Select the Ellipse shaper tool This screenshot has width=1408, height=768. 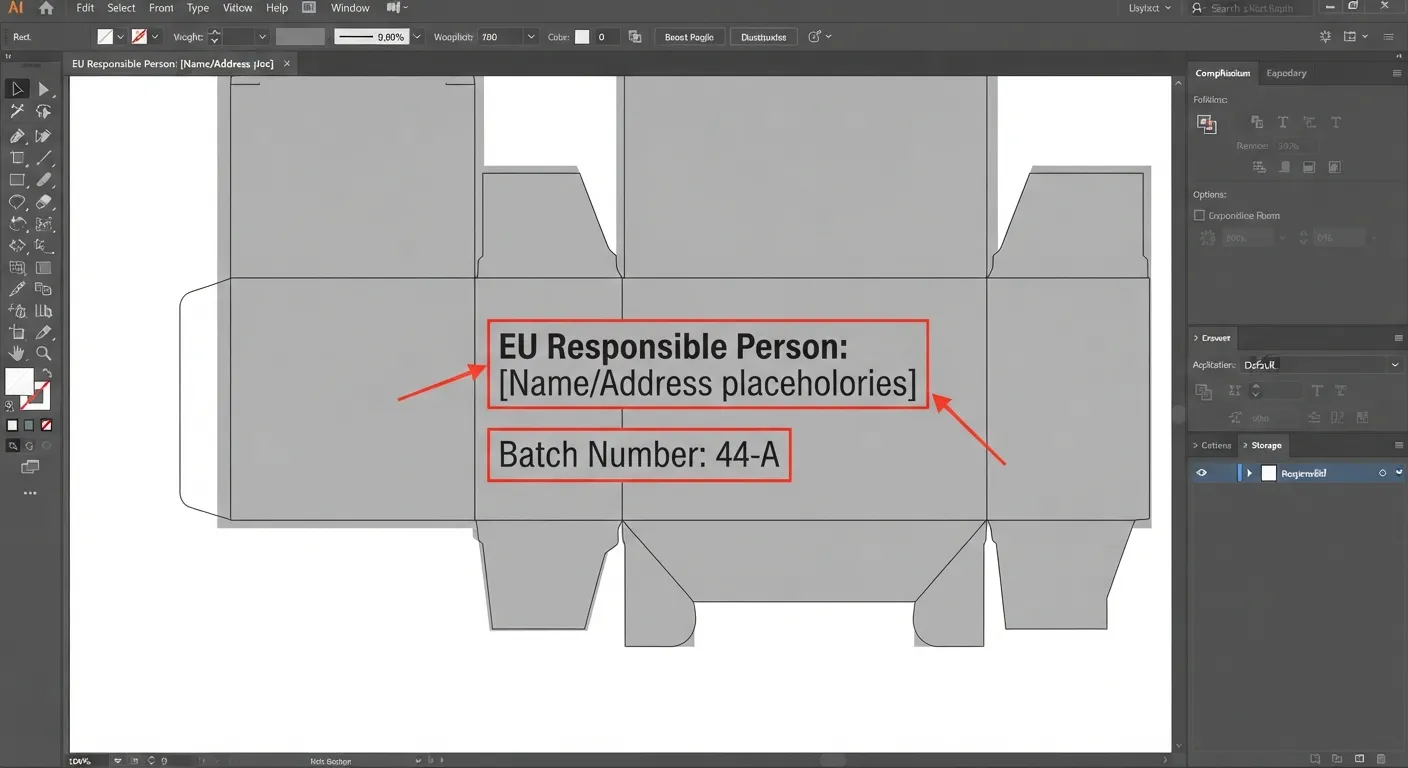pyautogui.click(x=17, y=202)
